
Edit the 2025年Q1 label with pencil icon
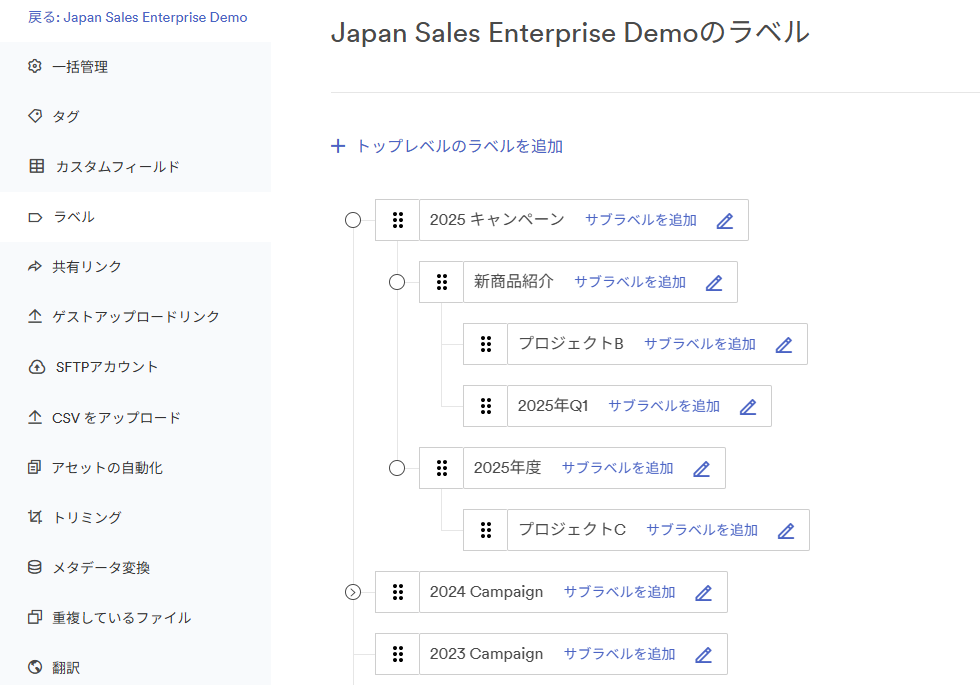pos(748,406)
